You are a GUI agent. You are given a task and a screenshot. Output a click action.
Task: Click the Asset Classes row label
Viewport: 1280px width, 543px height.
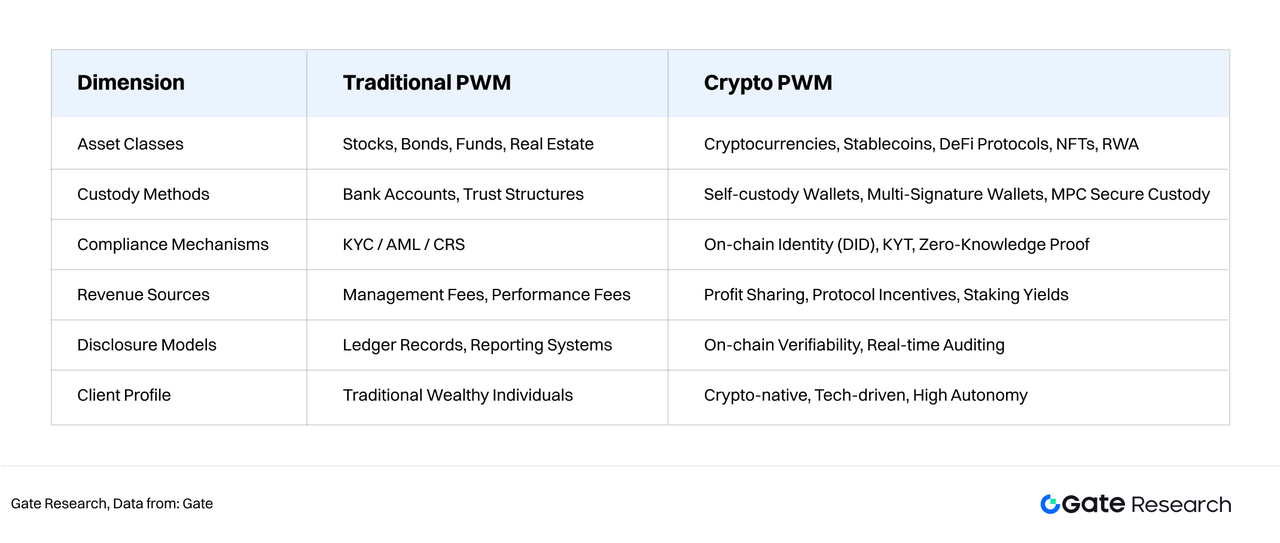130,144
